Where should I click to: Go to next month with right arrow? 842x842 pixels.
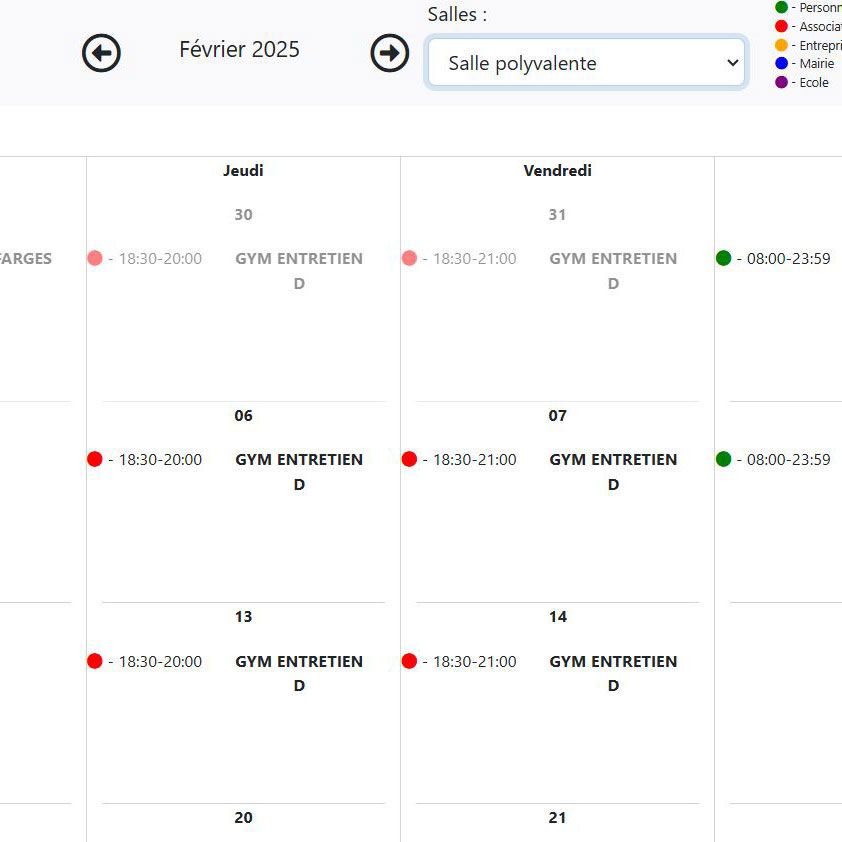(390, 53)
